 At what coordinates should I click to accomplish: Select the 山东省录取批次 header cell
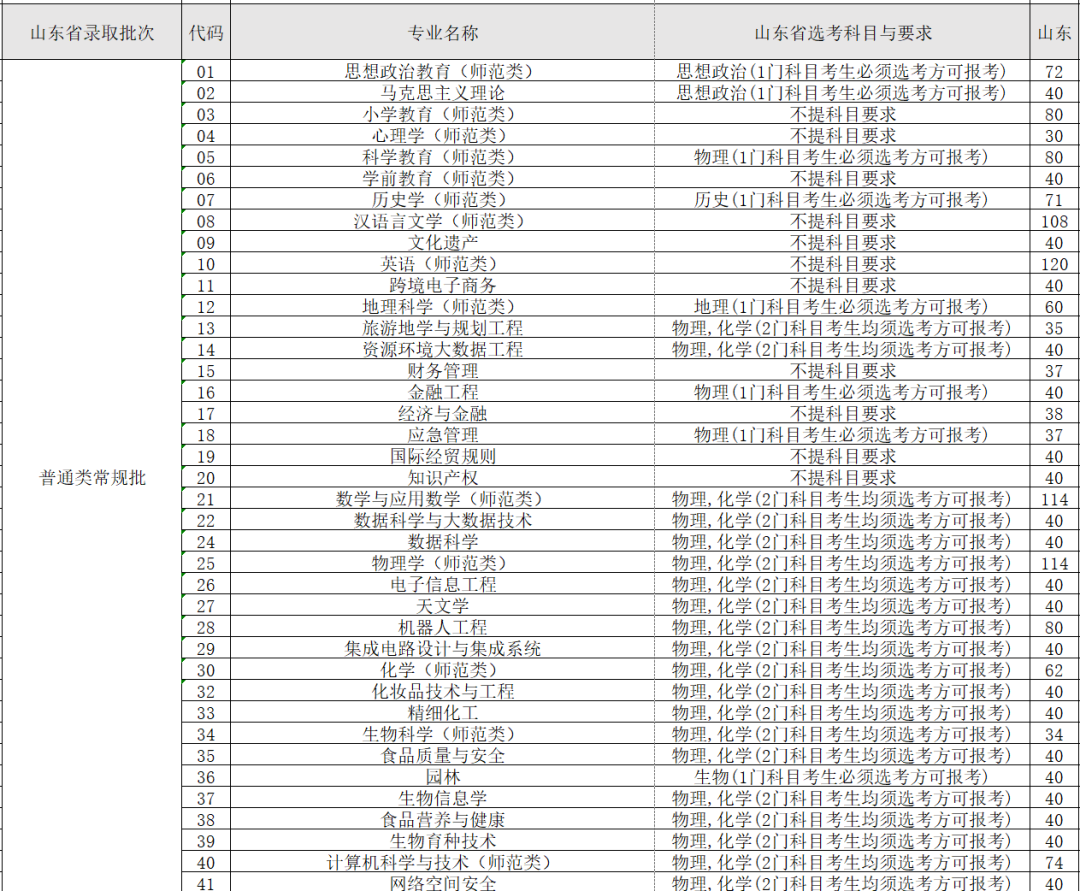tap(92, 32)
